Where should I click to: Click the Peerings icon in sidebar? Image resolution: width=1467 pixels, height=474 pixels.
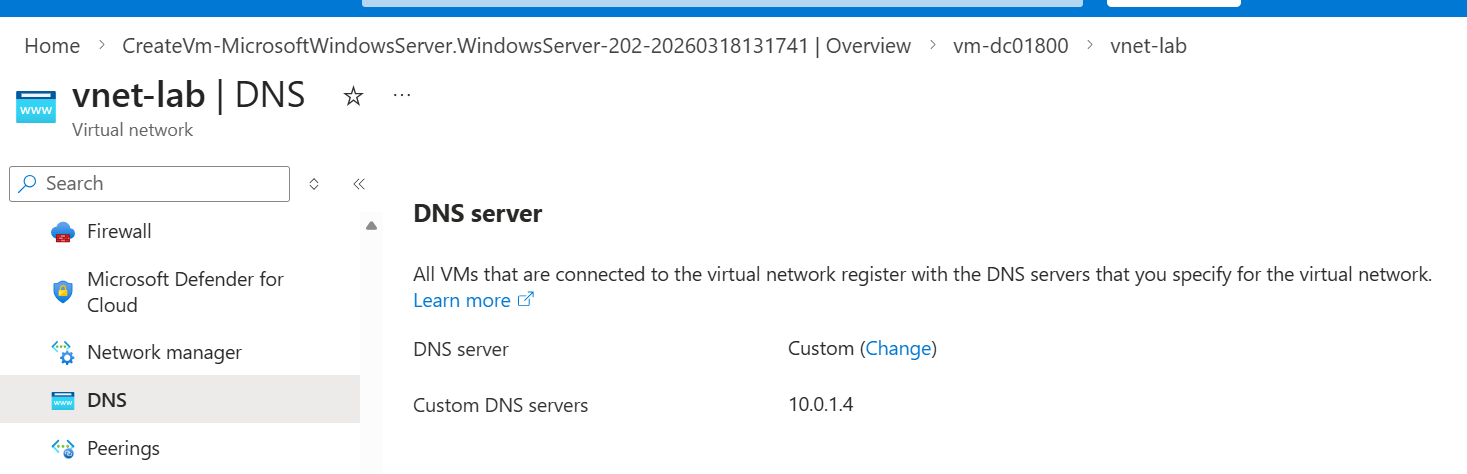pyautogui.click(x=63, y=449)
